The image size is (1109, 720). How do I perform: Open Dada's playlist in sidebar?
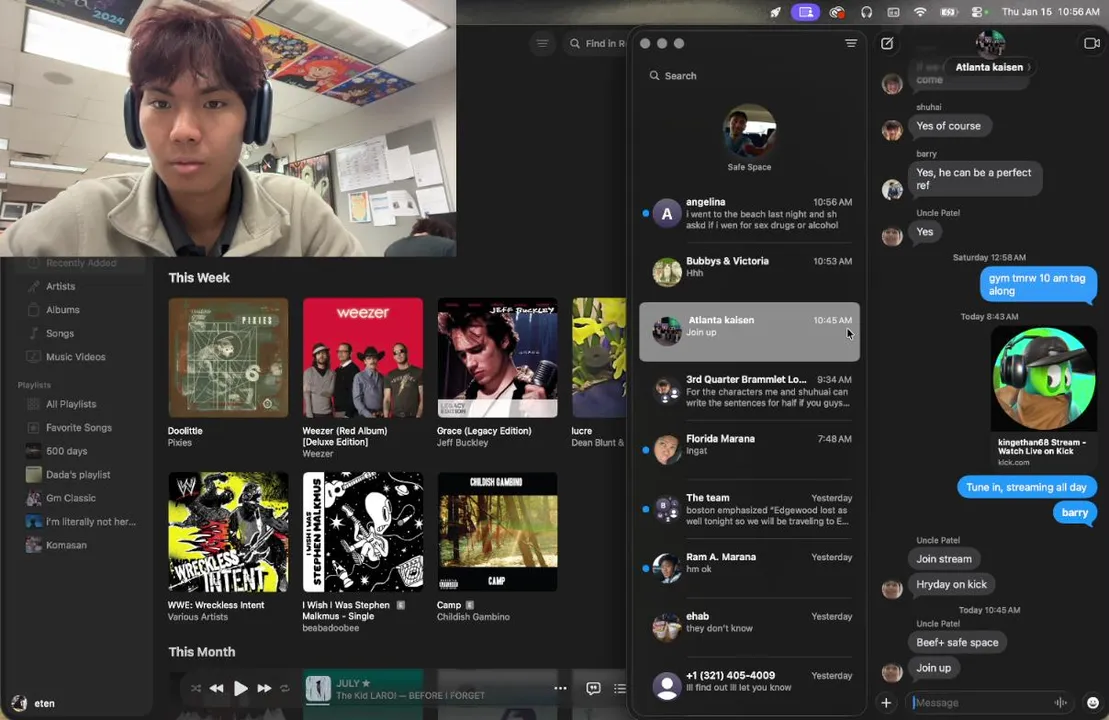[78, 475]
